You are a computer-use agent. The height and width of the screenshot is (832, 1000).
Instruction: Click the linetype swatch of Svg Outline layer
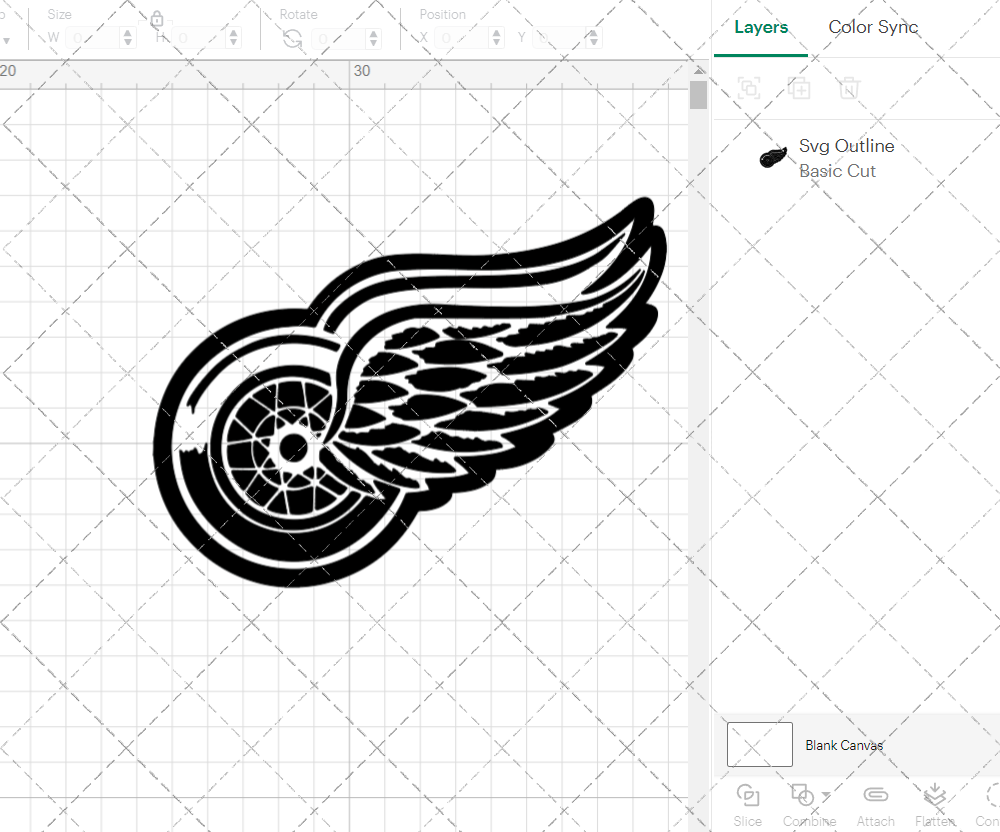(771, 157)
